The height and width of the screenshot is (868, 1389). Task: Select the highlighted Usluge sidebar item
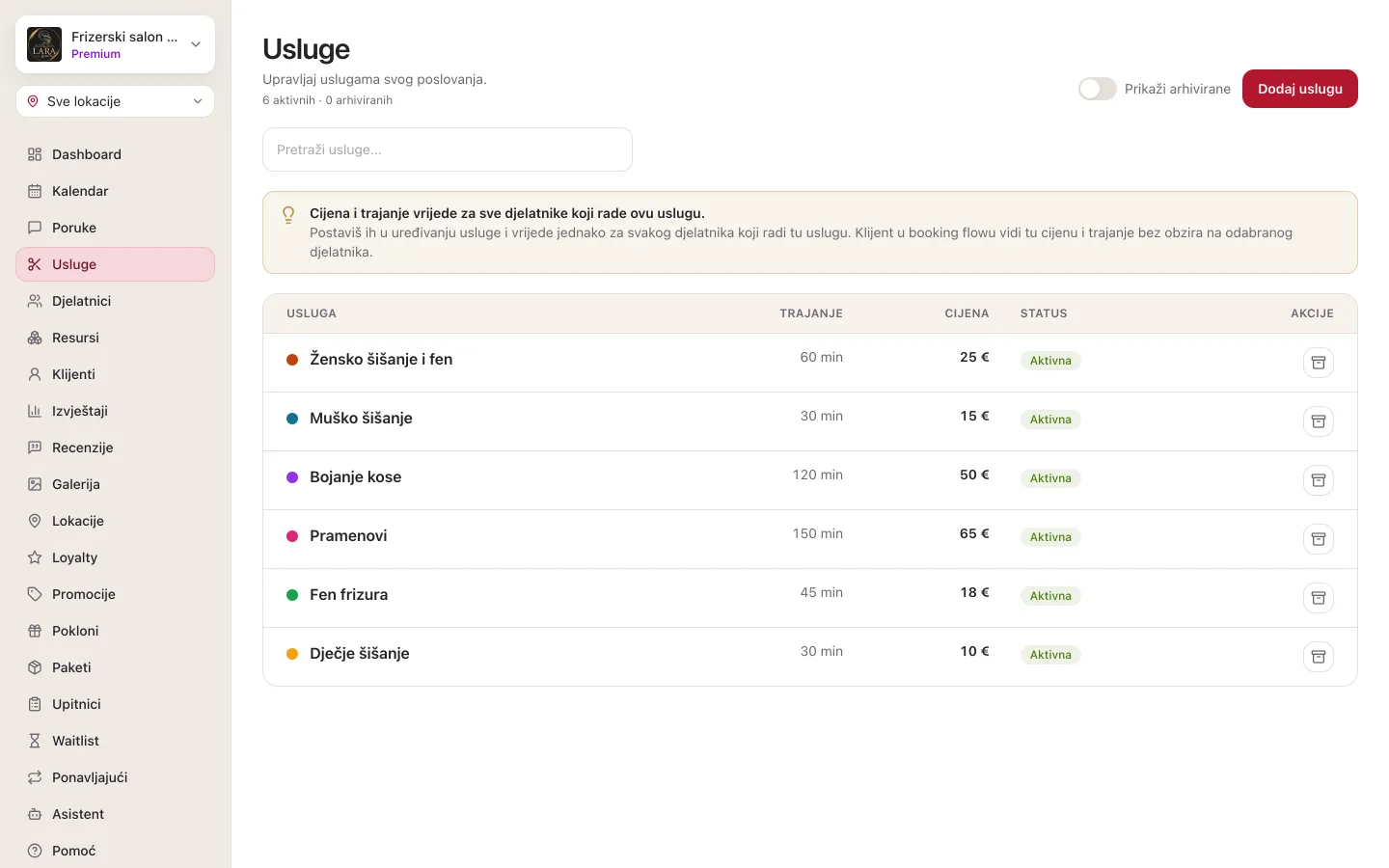click(x=115, y=264)
